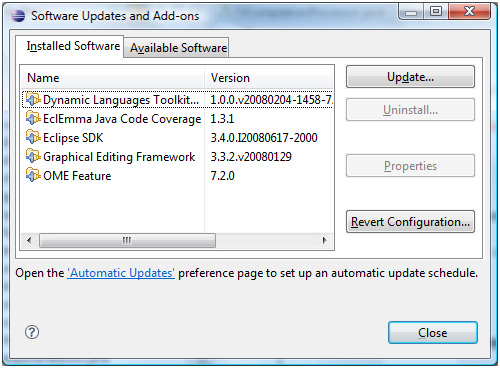Open help via the question mark icon
The image size is (500, 368).
tap(32, 332)
